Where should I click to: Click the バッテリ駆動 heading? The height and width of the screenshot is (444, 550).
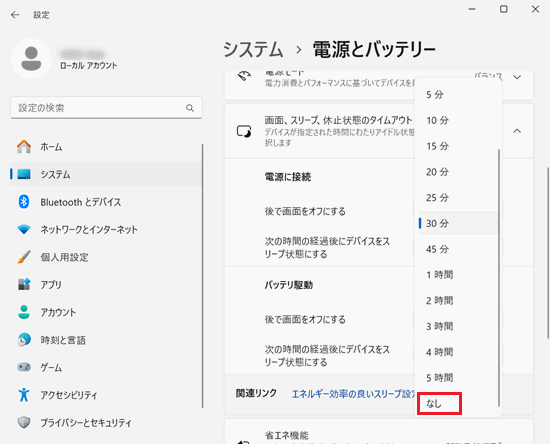coord(289,285)
